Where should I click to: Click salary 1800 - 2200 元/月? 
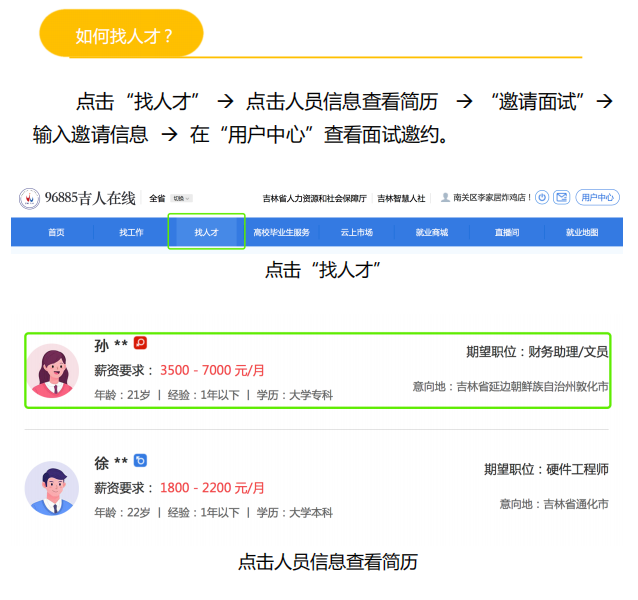(x=212, y=488)
